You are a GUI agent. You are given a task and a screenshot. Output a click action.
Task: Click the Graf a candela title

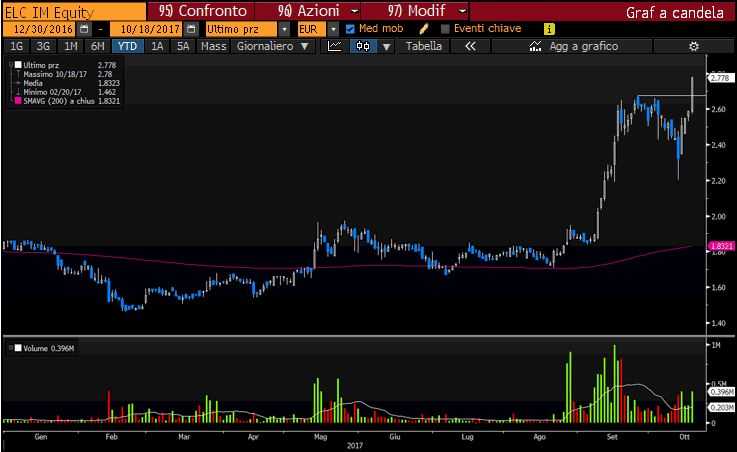coord(674,13)
